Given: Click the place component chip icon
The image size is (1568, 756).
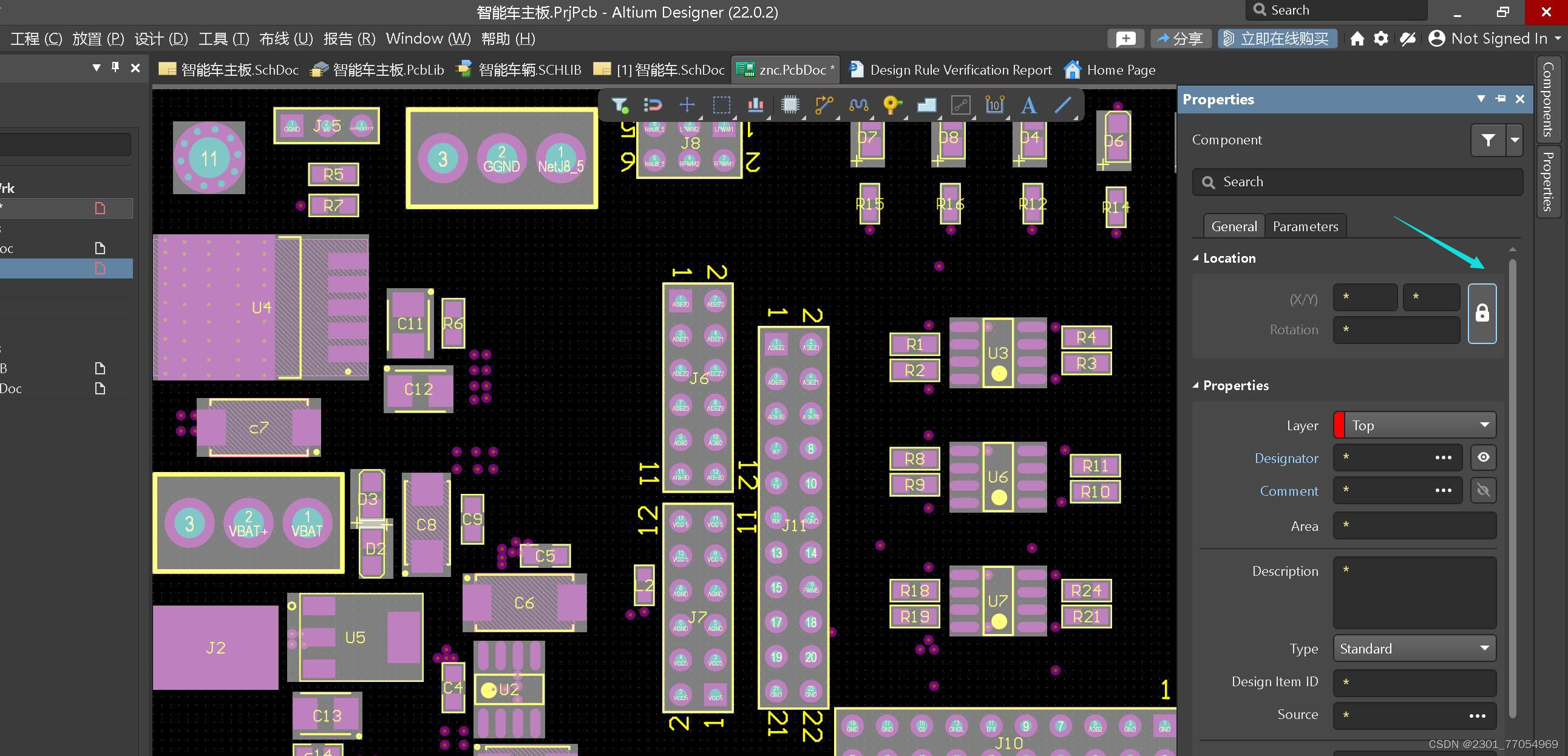Looking at the screenshot, I should [x=790, y=105].
